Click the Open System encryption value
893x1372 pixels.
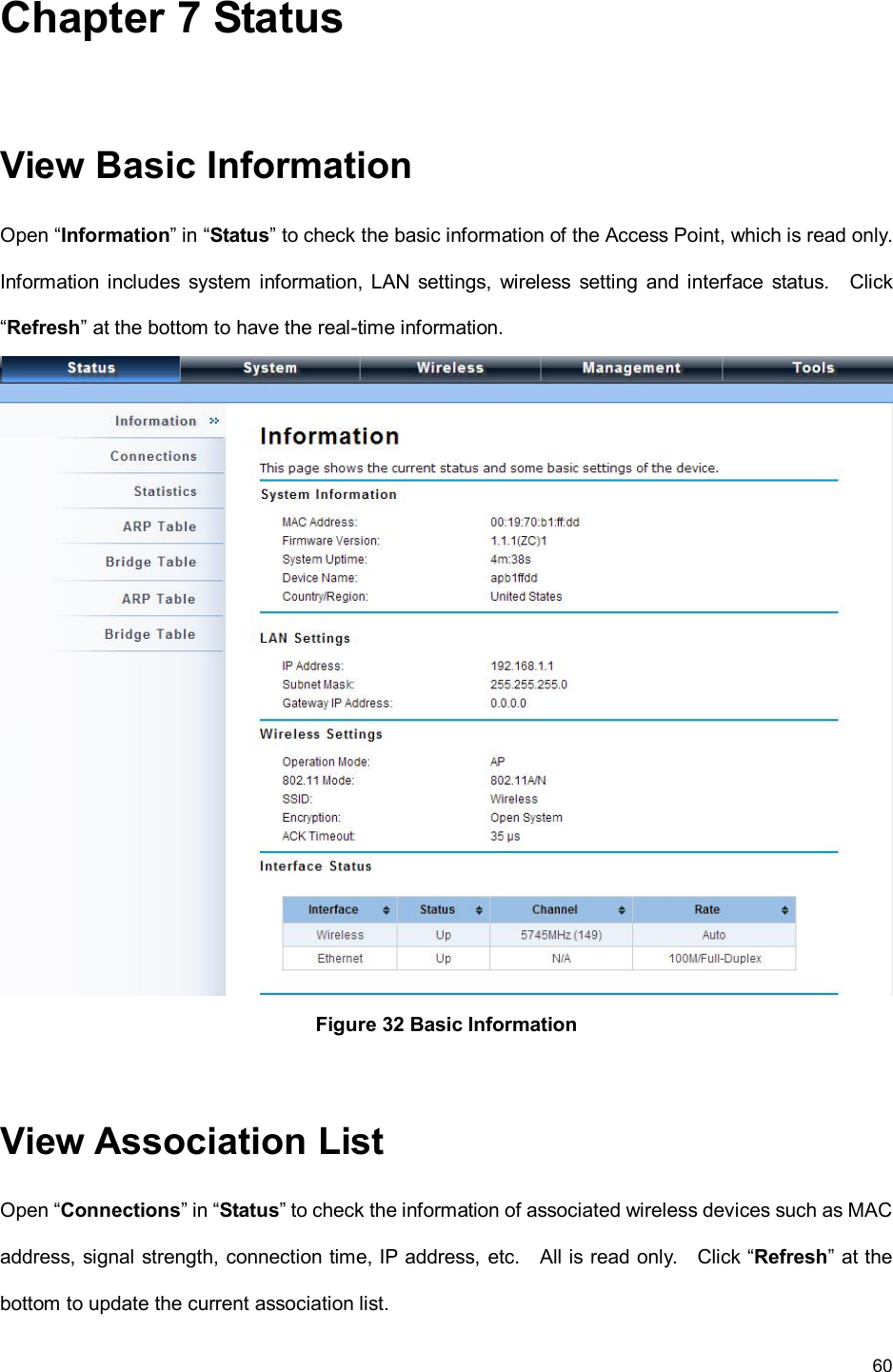526,818
